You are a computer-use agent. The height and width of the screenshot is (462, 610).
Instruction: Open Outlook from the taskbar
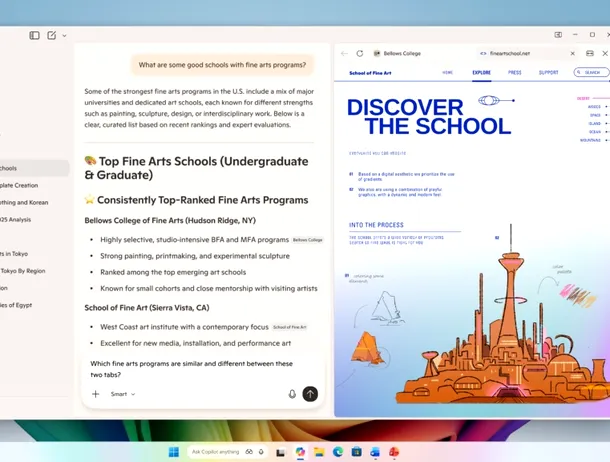(375, 452)
